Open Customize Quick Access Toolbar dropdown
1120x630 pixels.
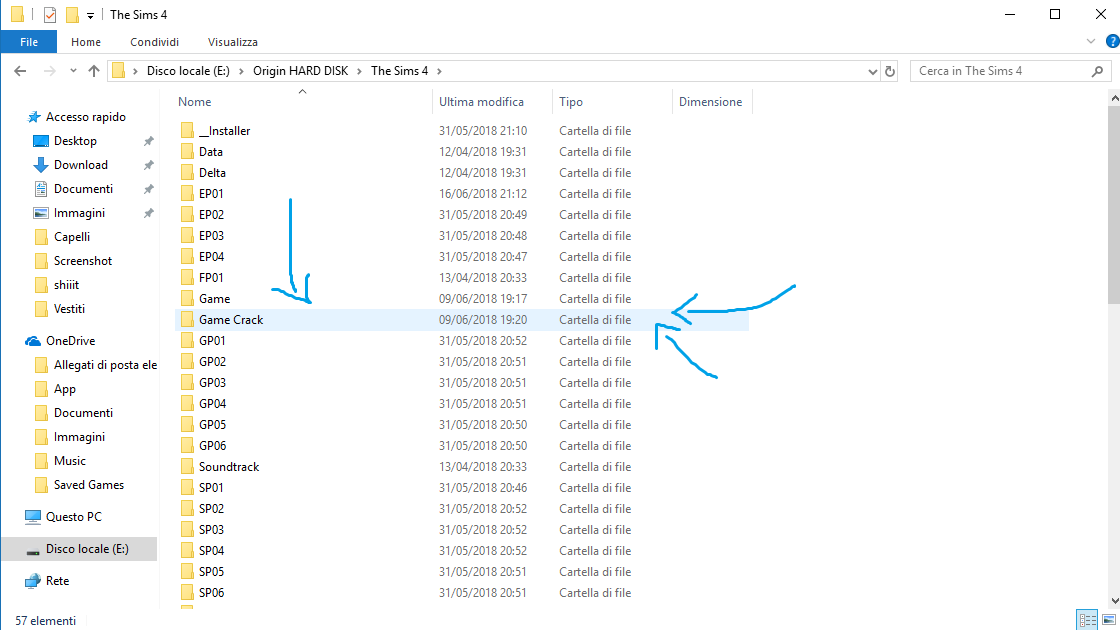[90, 15]
